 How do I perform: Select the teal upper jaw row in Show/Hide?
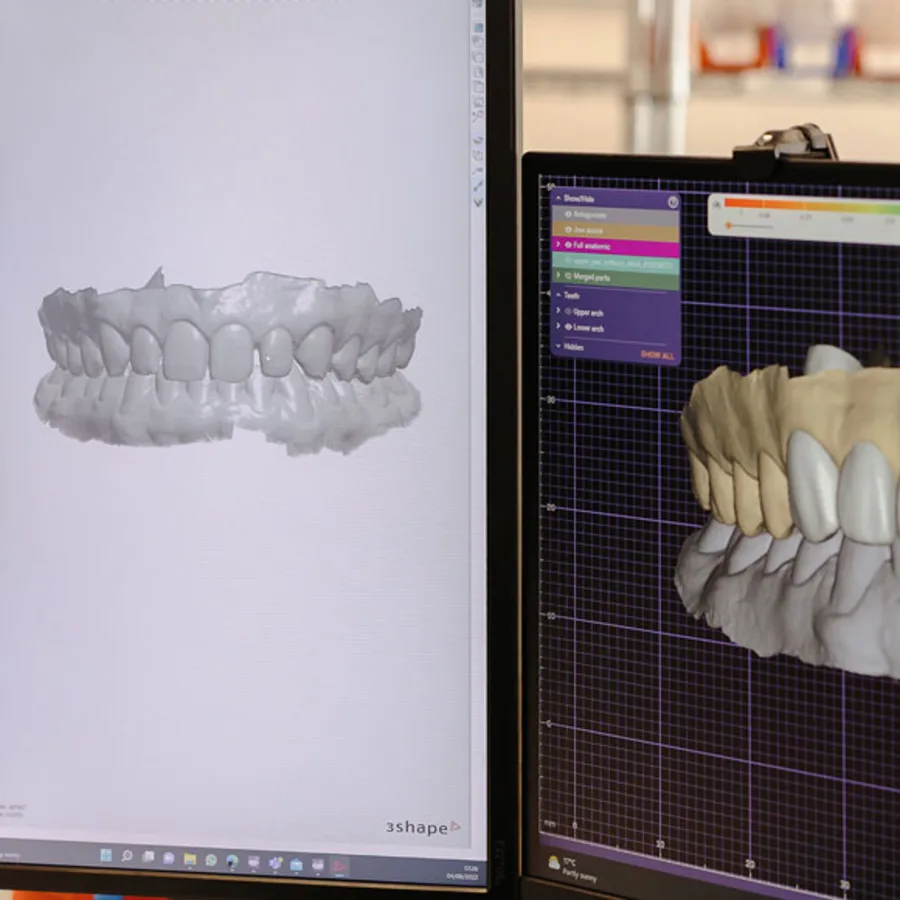point(616,263)
